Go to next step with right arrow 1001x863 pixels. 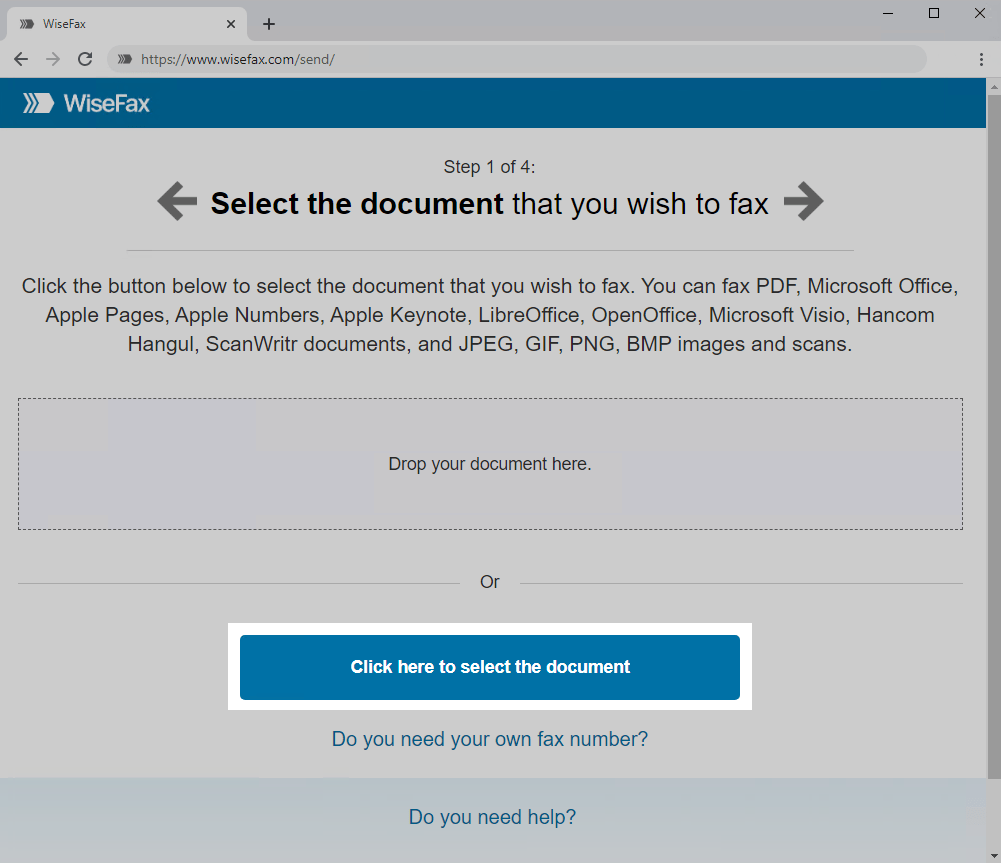[803, 202]
